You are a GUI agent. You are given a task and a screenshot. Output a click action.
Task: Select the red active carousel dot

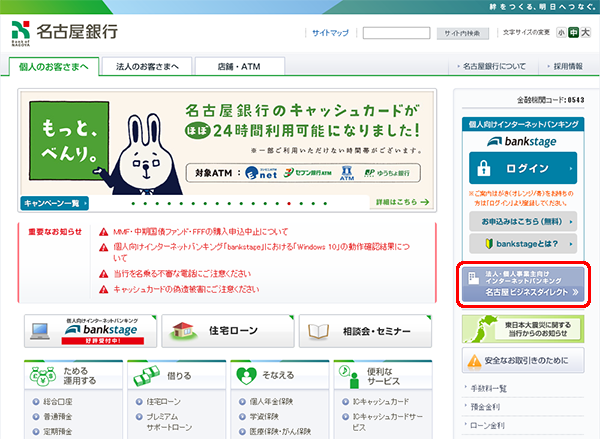click(289, 204)
